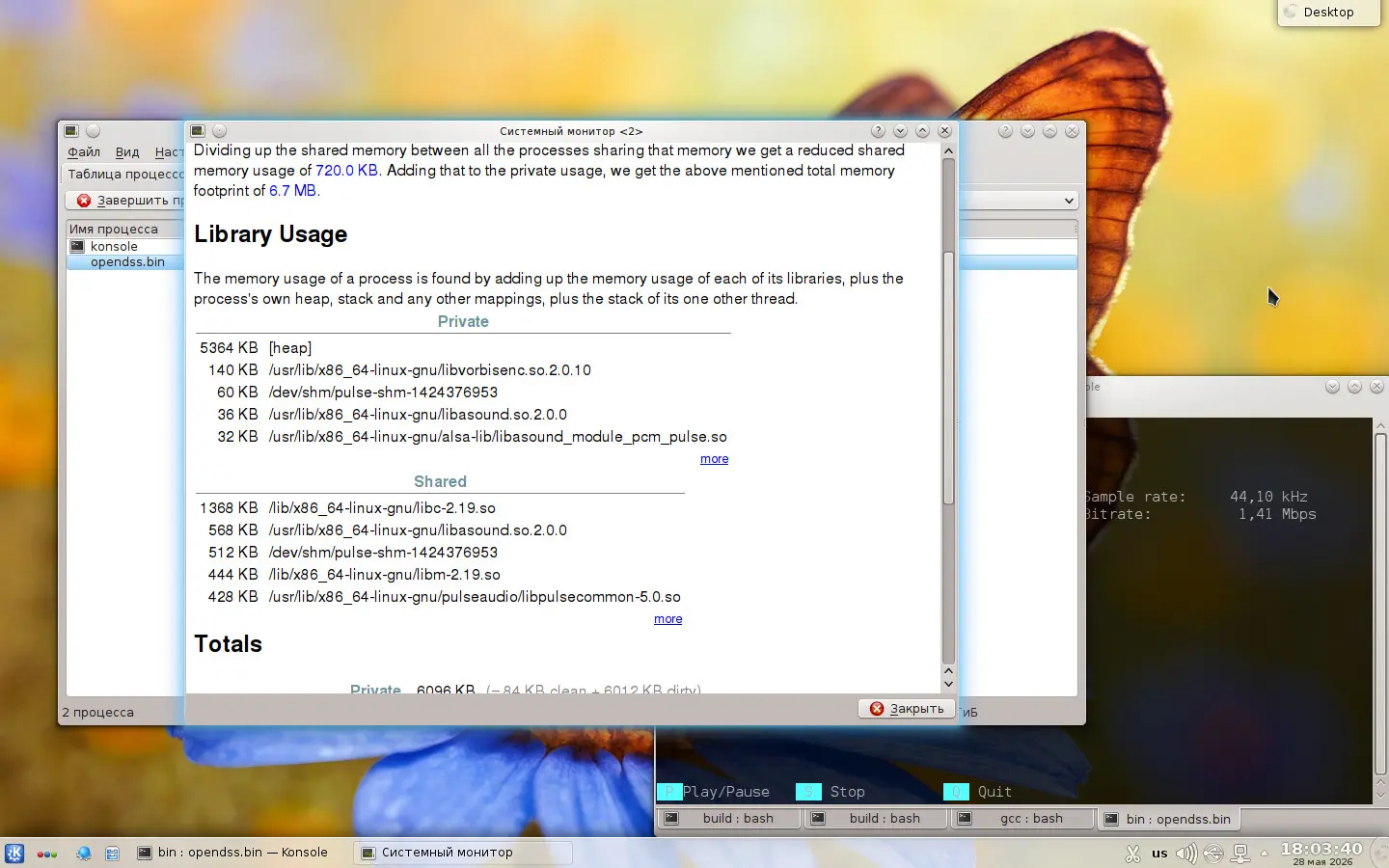Close the Konsole window

(x=1376, y=387)
